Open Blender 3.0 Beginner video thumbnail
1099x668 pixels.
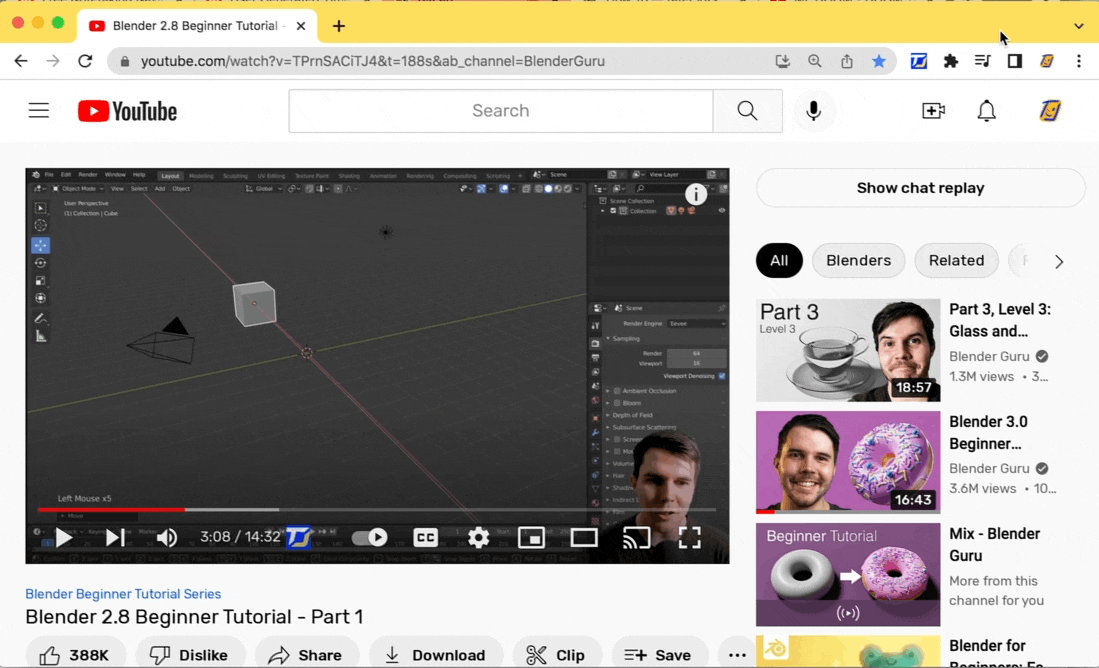847,462
